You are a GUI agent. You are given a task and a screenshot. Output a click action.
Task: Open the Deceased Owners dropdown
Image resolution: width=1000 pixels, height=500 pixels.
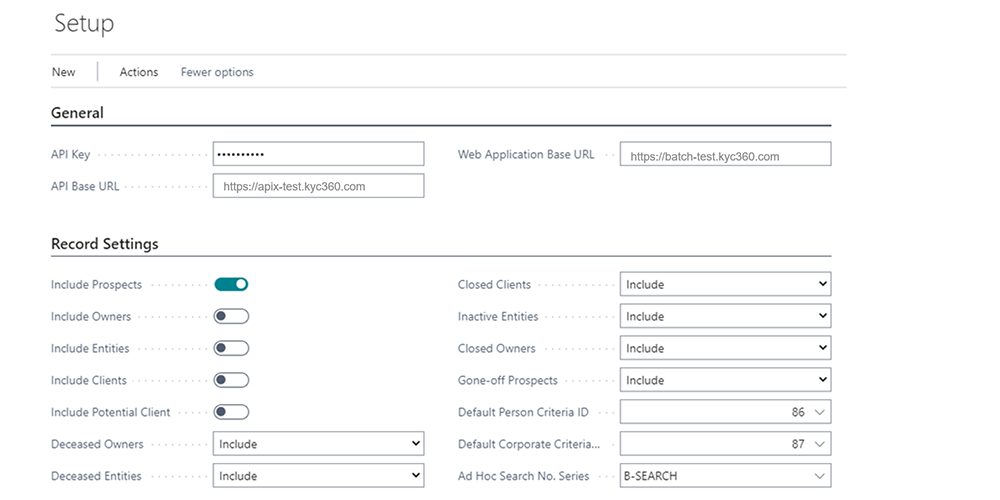coord(318,444)
